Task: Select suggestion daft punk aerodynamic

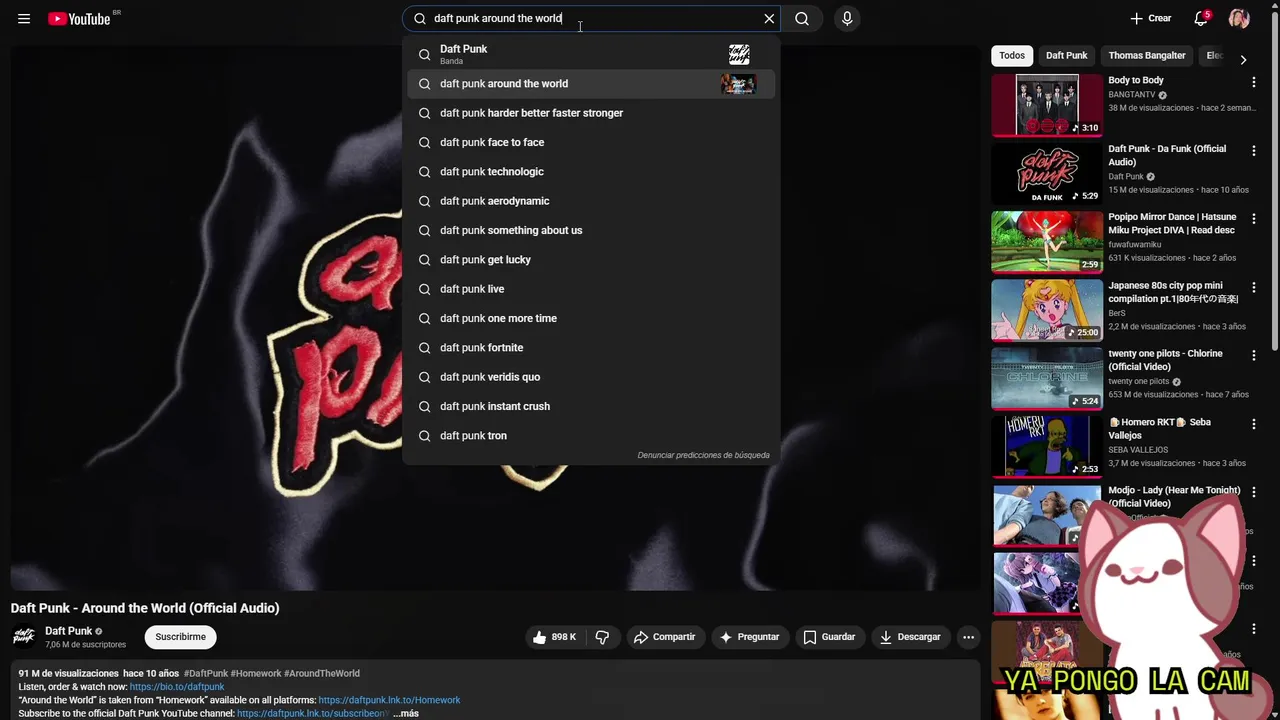Action: click(591, 201)
